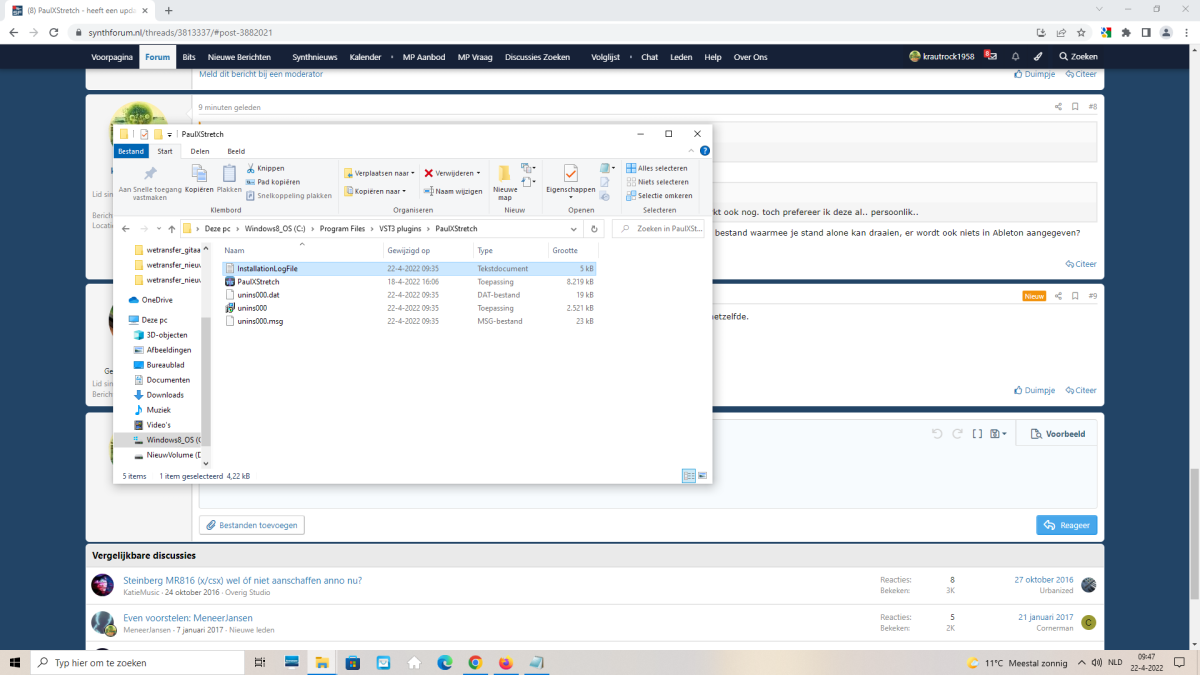Click the Reageer button
Image resolution: width=1200 pixels, height=675 pixels.
point(1066,525)
